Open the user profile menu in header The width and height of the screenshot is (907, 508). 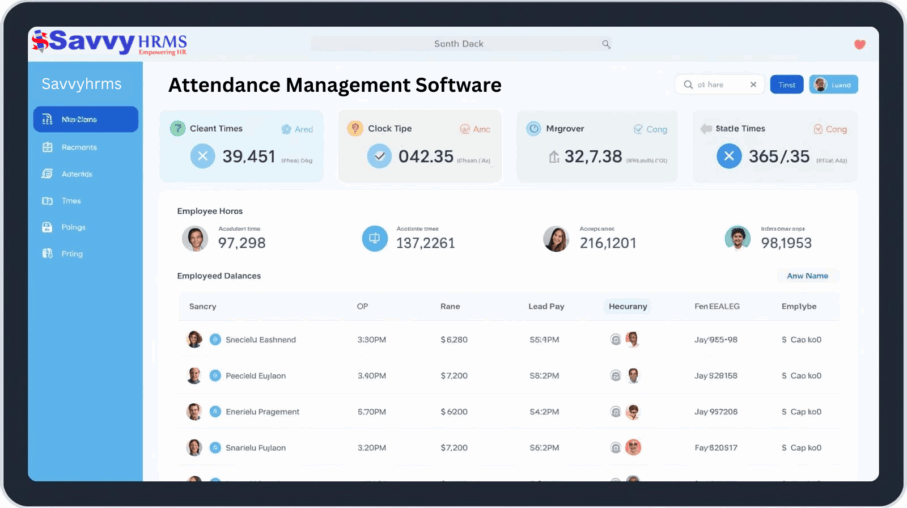pyautogui.click(x=833, y=85)
